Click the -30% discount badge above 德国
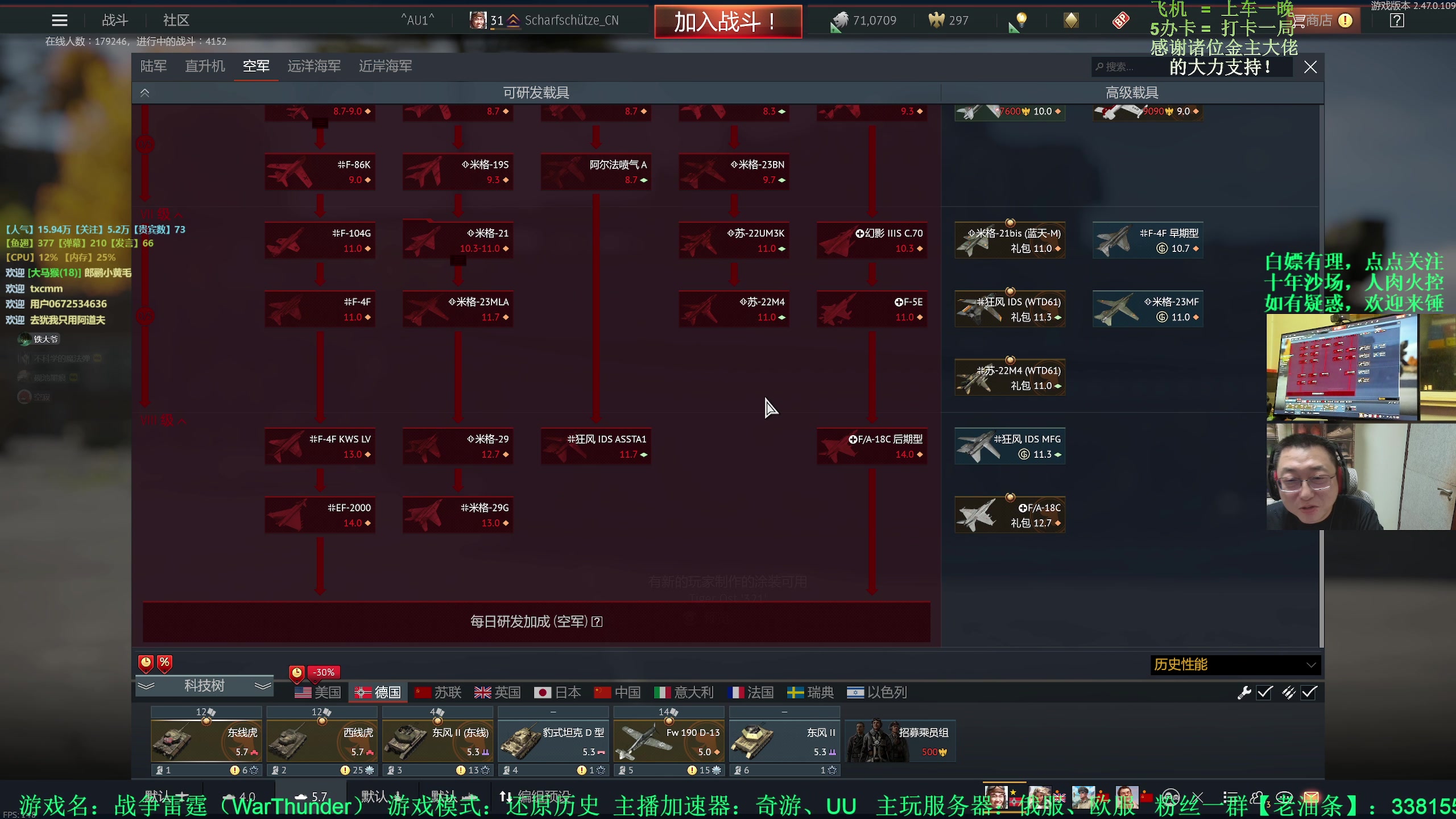 coord(324,672)
